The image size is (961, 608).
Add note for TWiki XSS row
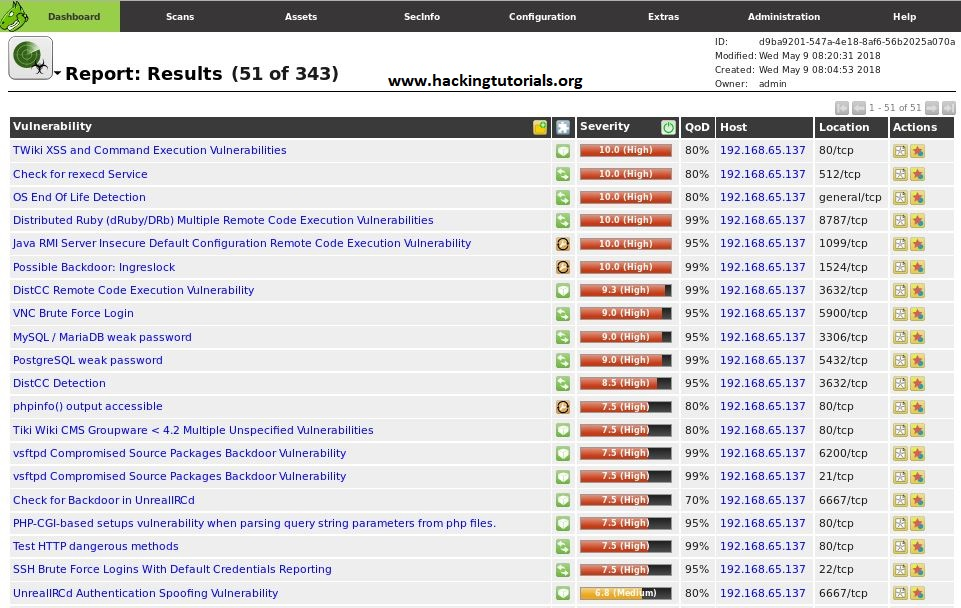900,151
